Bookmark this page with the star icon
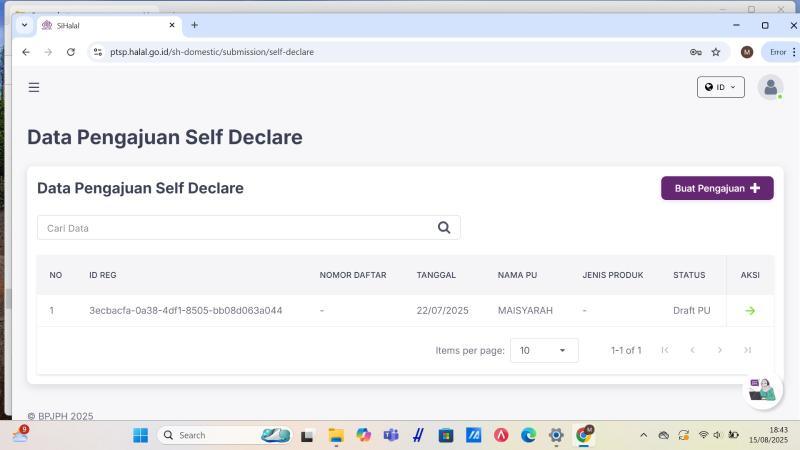This screenshot has width=800, height=450. pos(716,52)
